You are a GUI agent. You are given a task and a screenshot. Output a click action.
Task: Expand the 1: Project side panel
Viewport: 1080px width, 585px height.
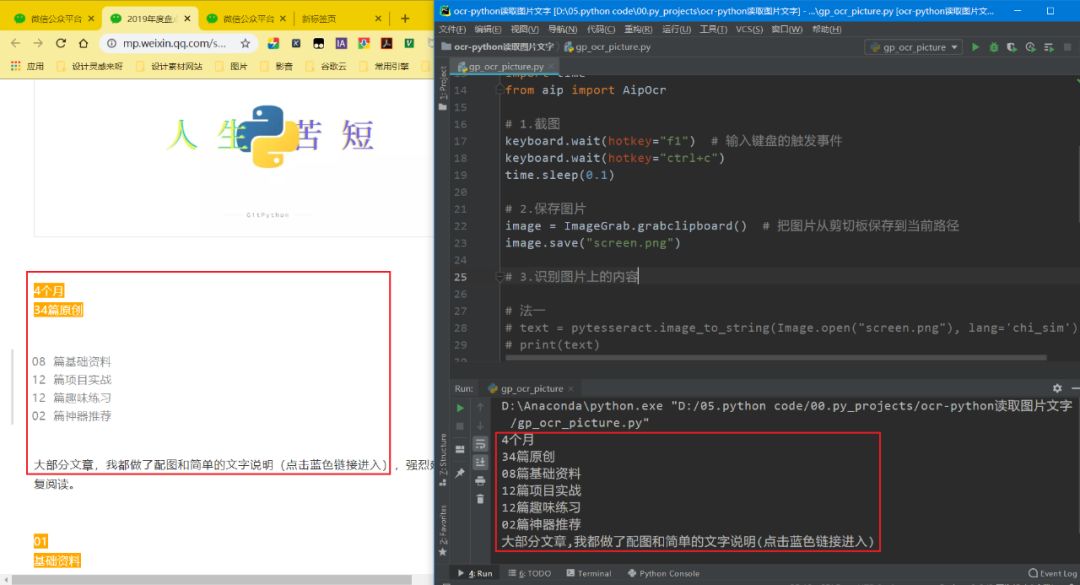[444, 86]
